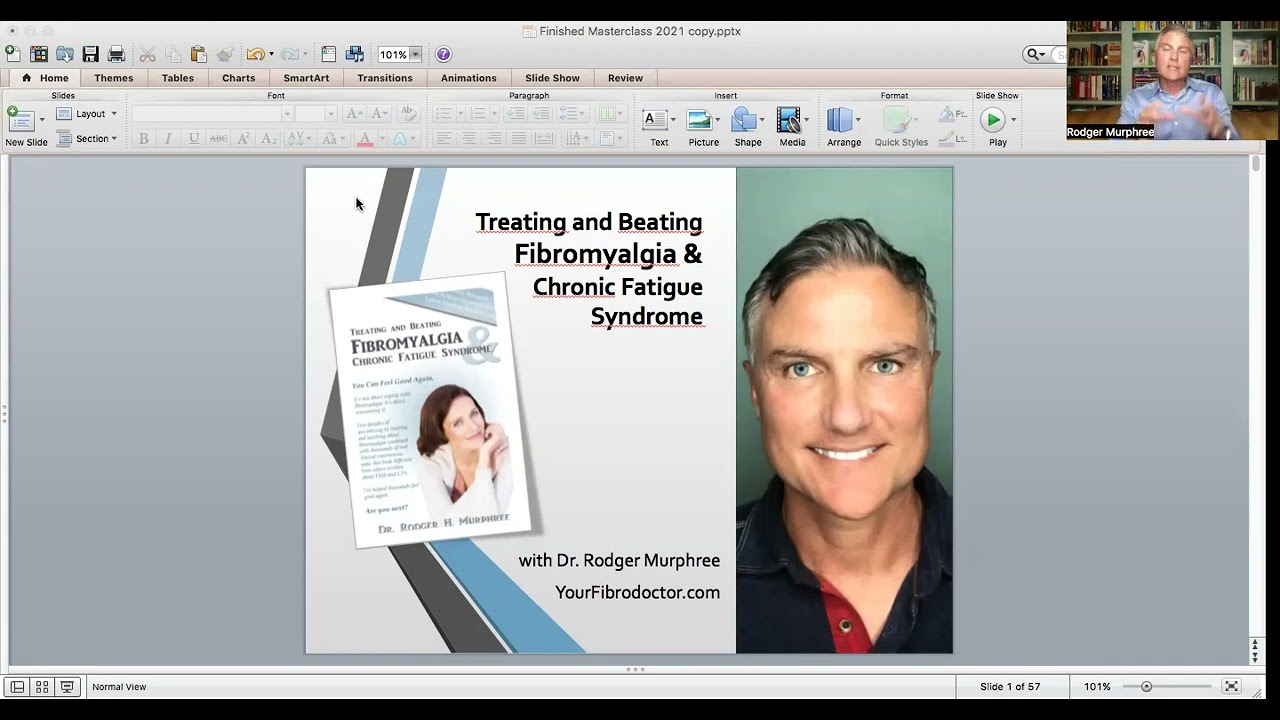Toggle Italic formatting
This screenshot has height=720, width=1280.
pyautogui.click(x=168, y=139)
